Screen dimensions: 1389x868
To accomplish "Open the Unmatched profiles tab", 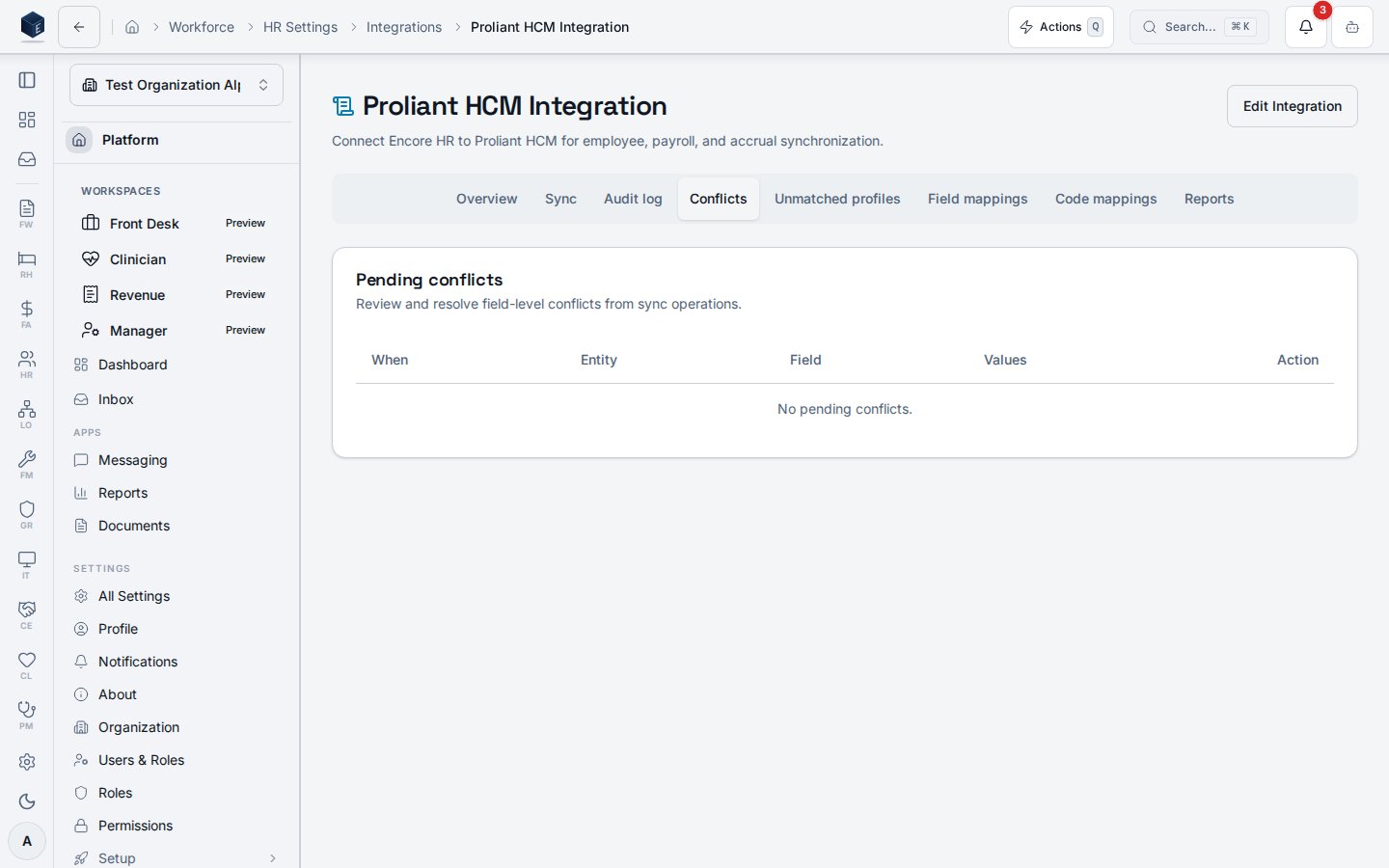I will click(837, 199).
